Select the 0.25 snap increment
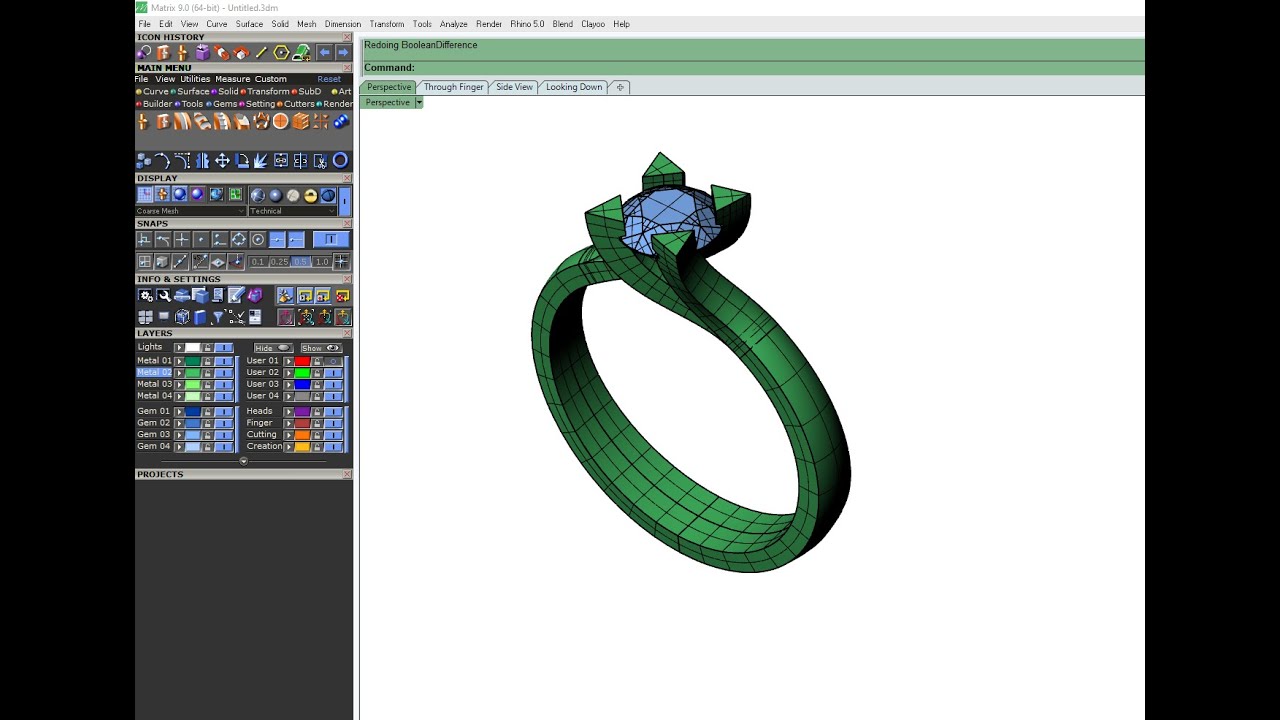Viewport: 1280px width, 720px height. pyautogui.click(x=279, y=262)
